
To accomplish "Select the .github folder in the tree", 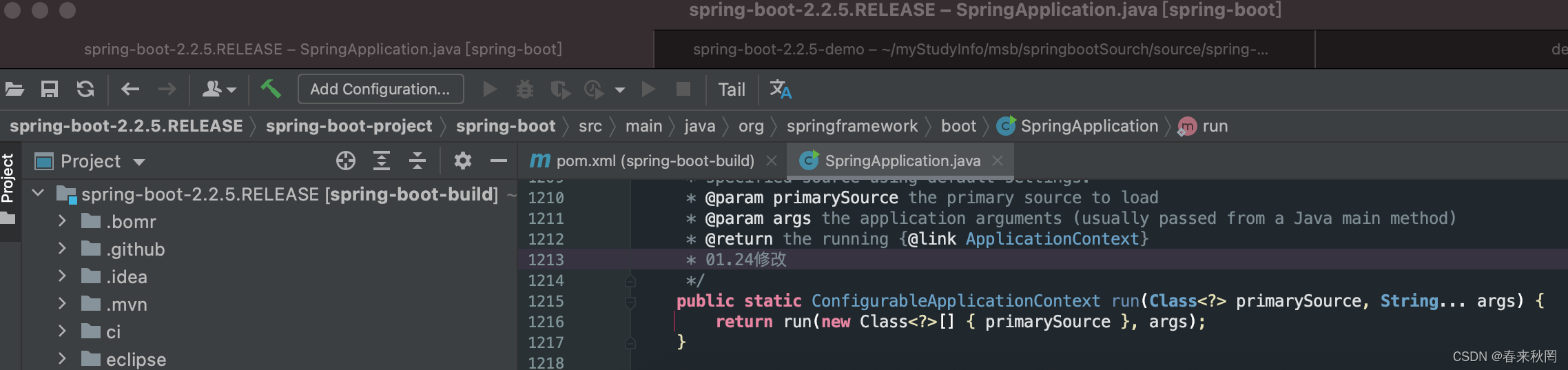I will (123, 249).
